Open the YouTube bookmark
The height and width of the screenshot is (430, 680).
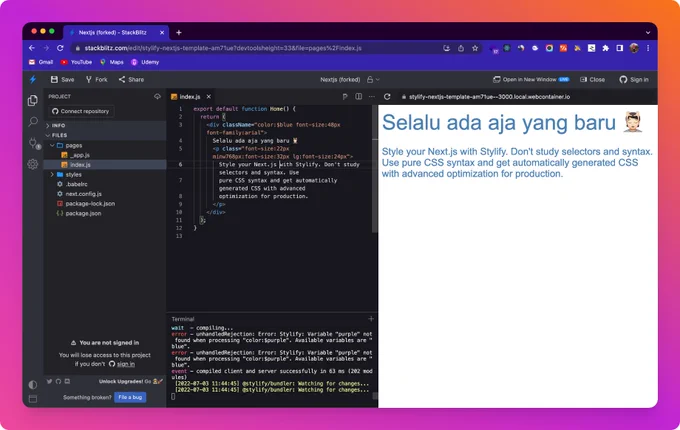[76, 62]
